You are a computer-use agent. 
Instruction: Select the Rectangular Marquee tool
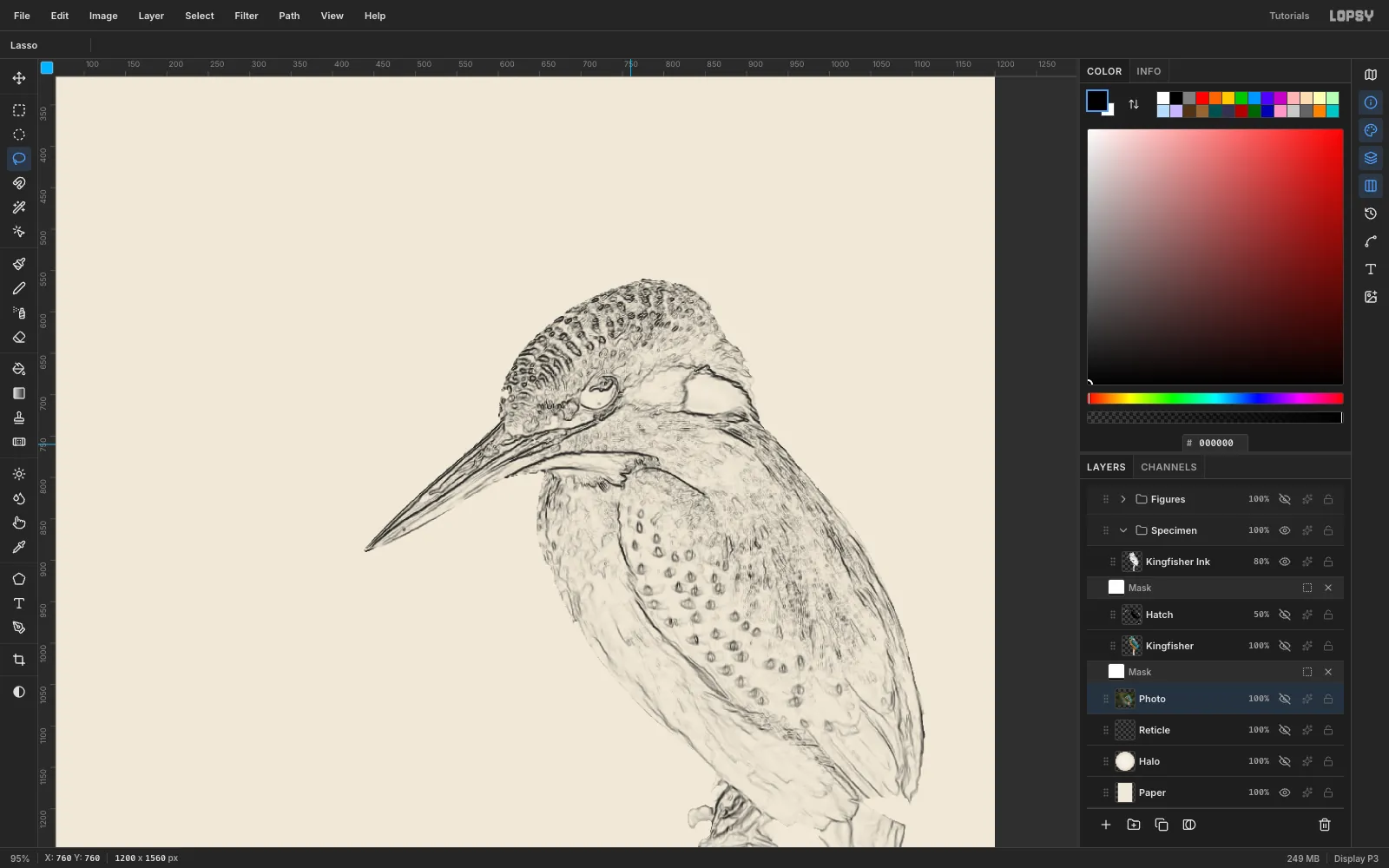(19, 110)
